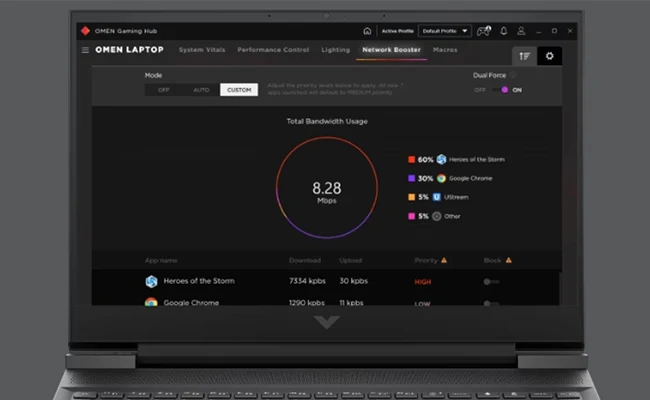Click the orange 5% UStream swatch

tap(412, 197)
